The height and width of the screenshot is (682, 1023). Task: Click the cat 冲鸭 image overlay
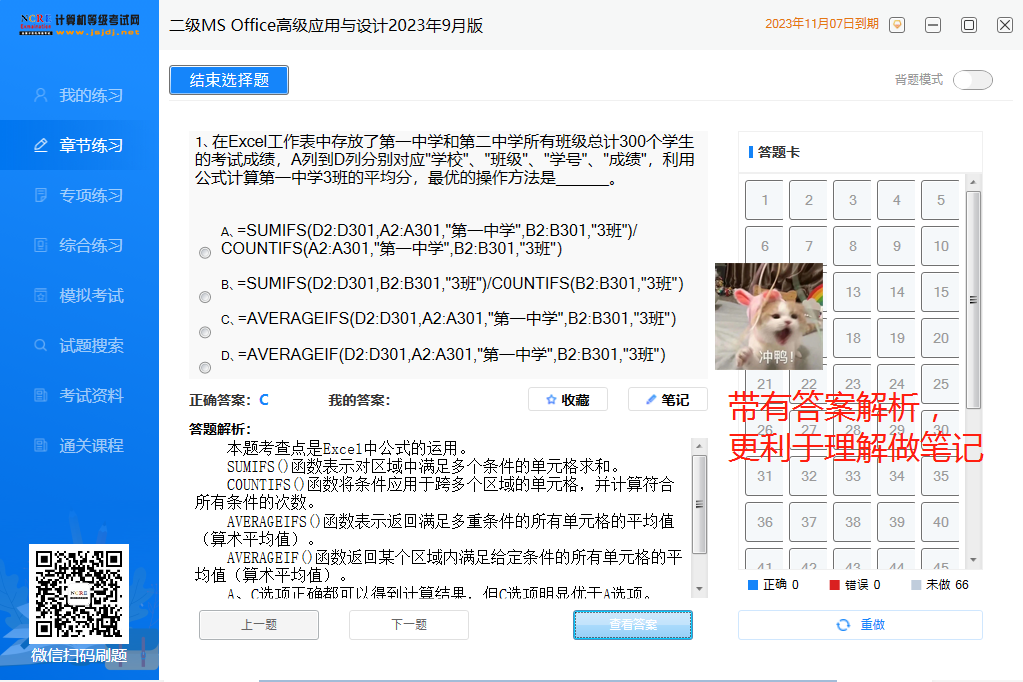click(x=769, y=317)
